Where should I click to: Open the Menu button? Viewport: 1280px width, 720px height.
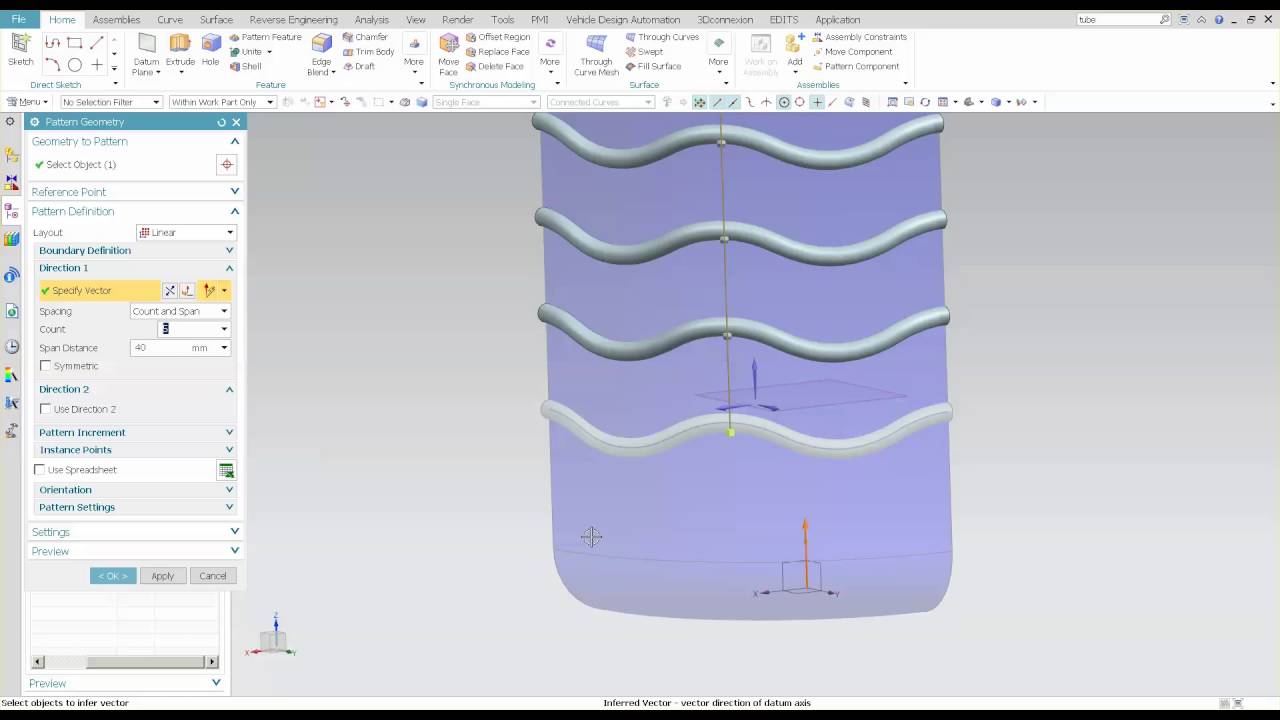coord(27,102)
